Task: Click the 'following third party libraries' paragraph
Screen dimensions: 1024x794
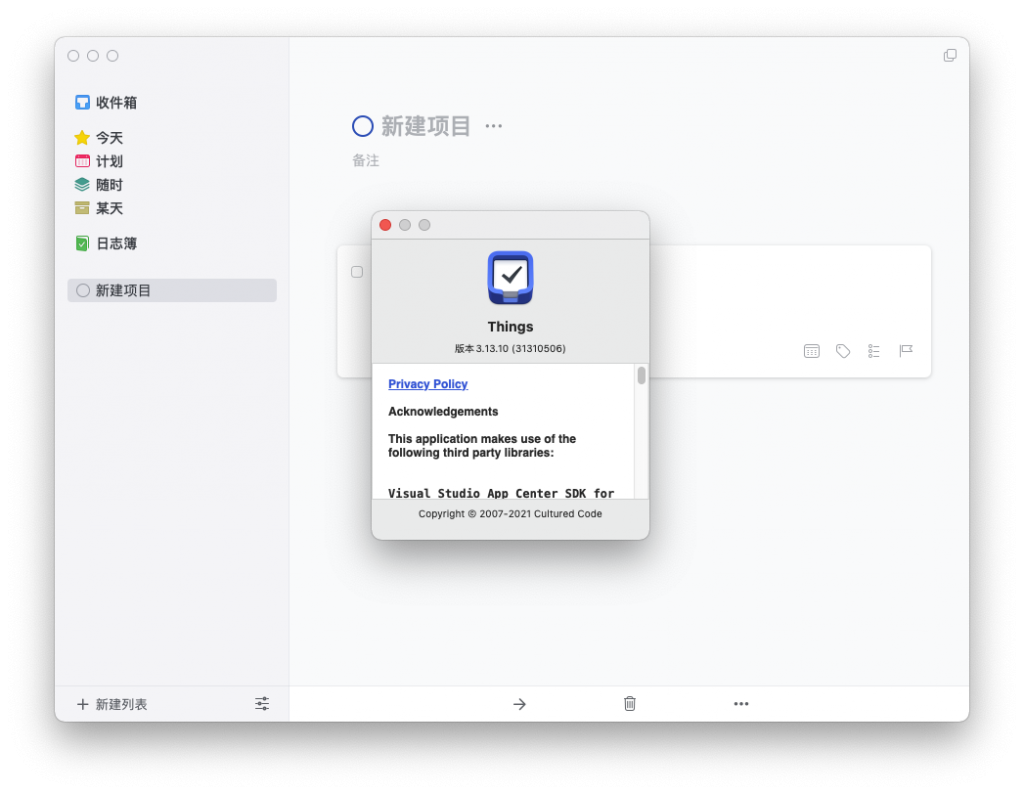Action: (x=482, y=446)
